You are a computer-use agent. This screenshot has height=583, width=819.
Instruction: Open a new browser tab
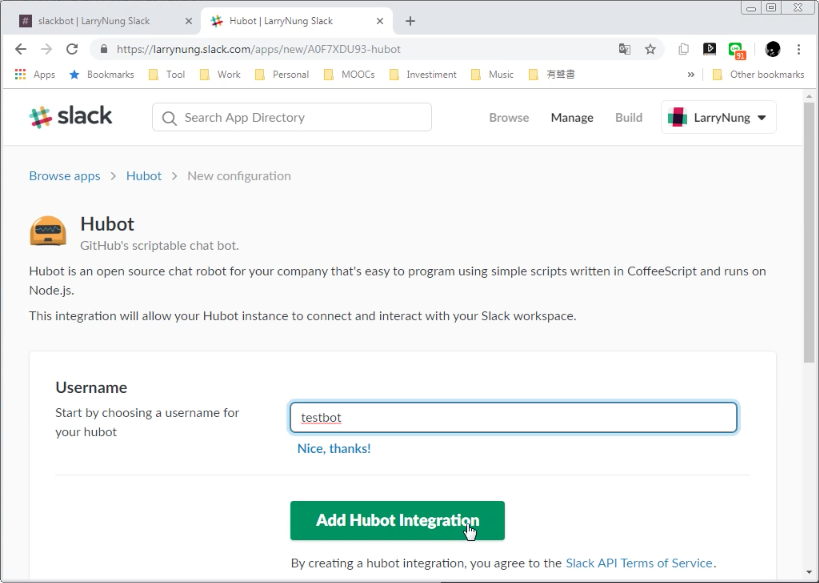coord(411,21)
